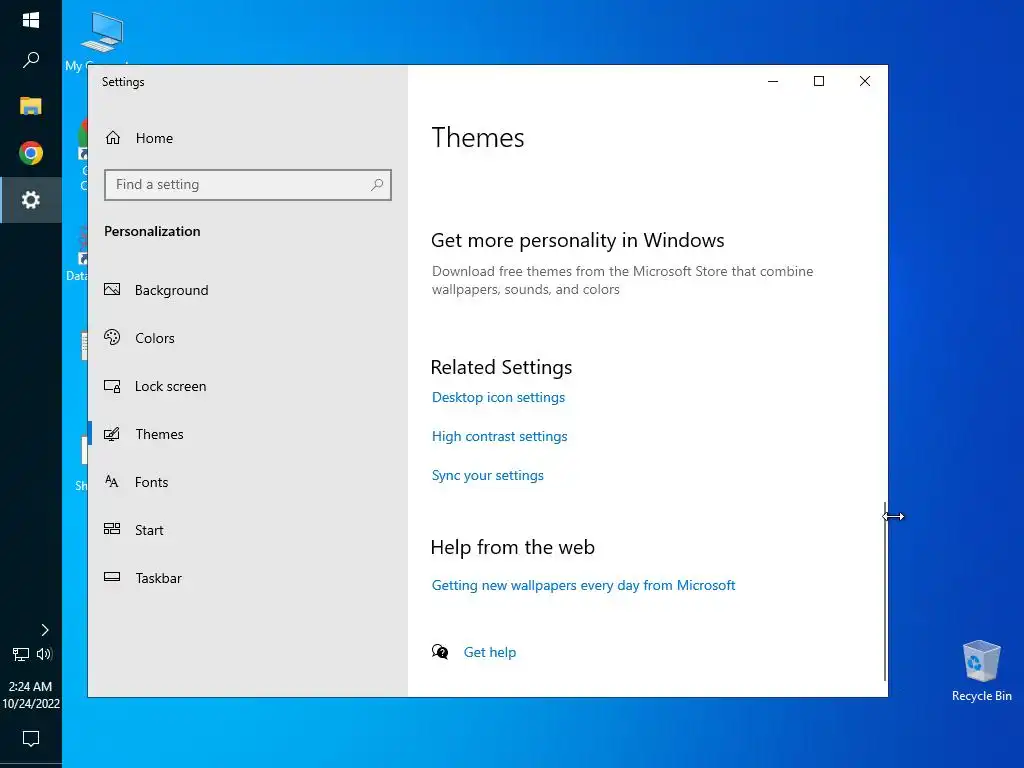Open the taskbar clock and date
Screen dimensions: 1024x768
[x=31, y=695]
